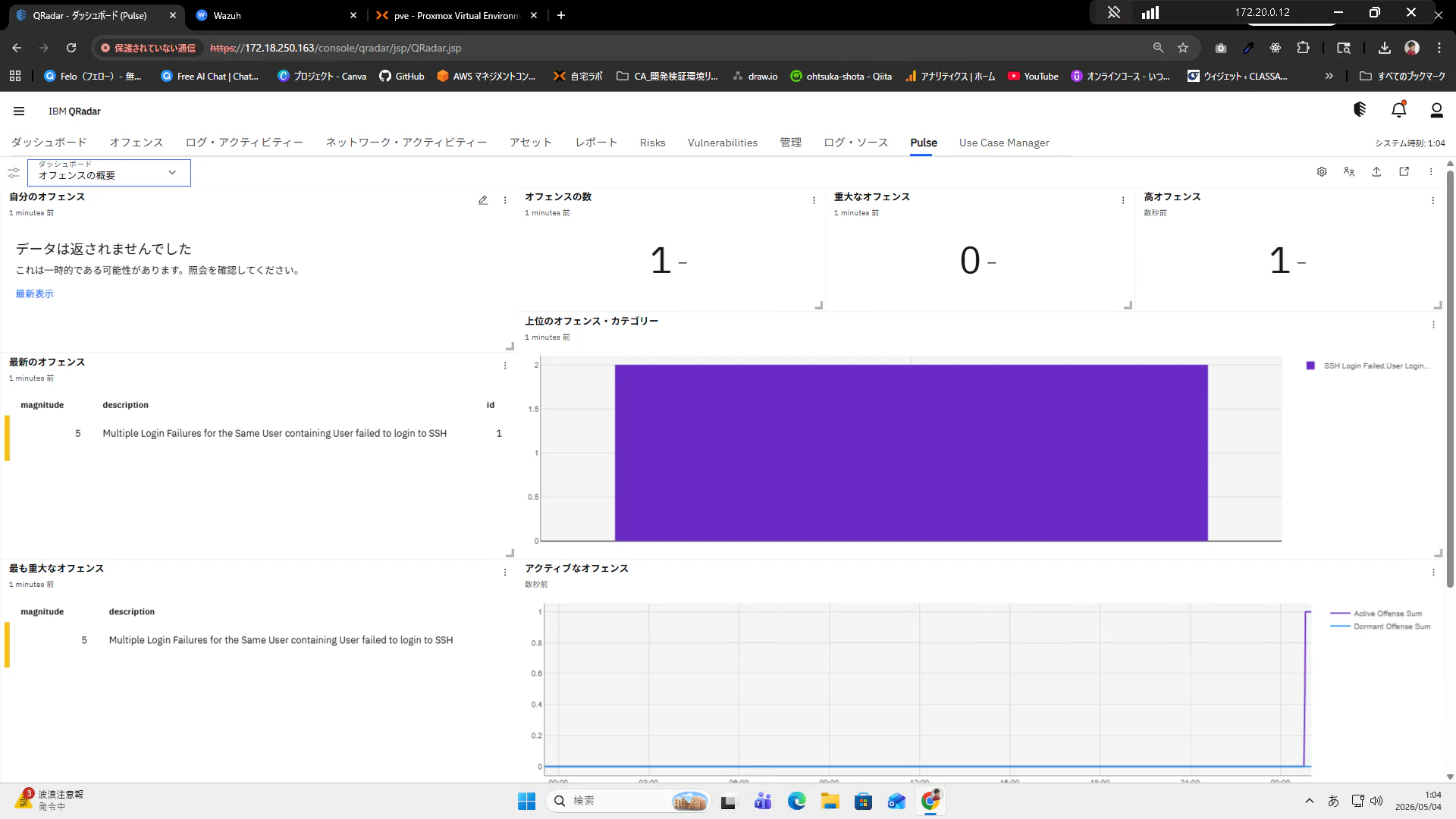Open Microsoft Edge from the taskbar
1456x819 pixels.
(x=796, y=801)
